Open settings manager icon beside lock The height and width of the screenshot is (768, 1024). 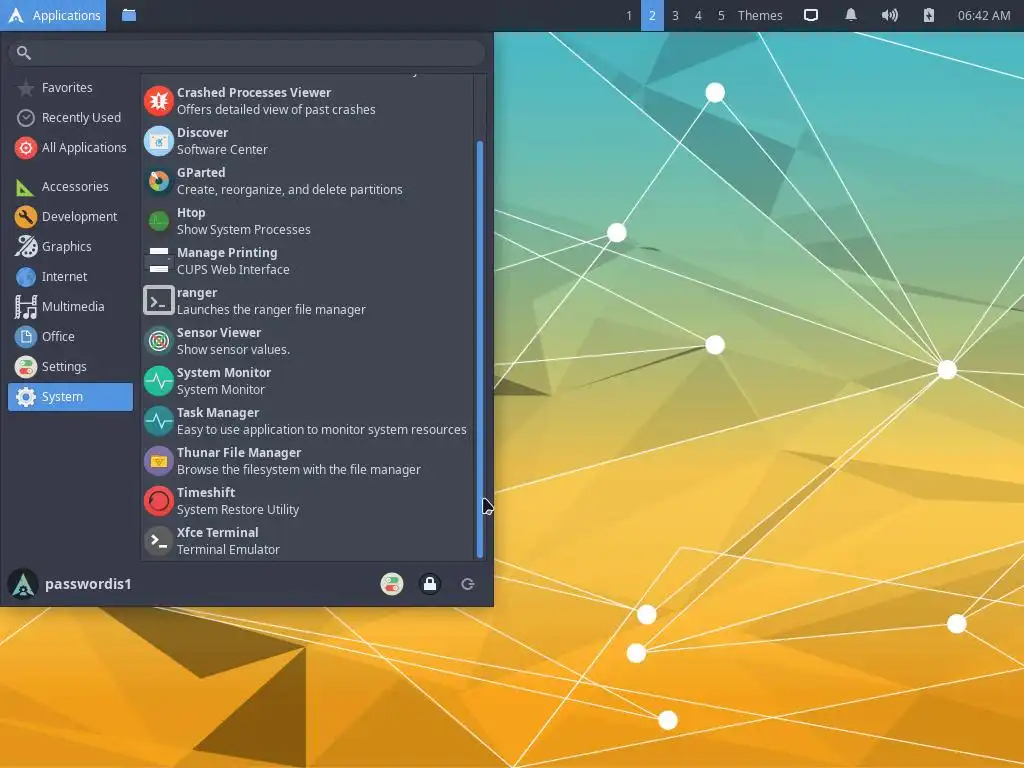click(392, 584)
